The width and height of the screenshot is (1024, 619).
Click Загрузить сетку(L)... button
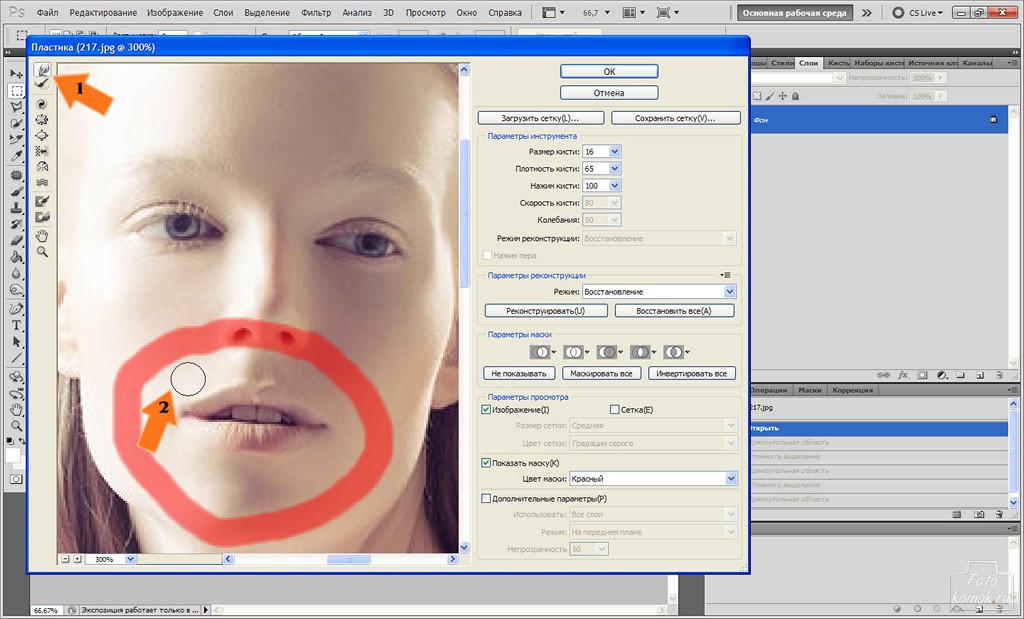[540, 118]
